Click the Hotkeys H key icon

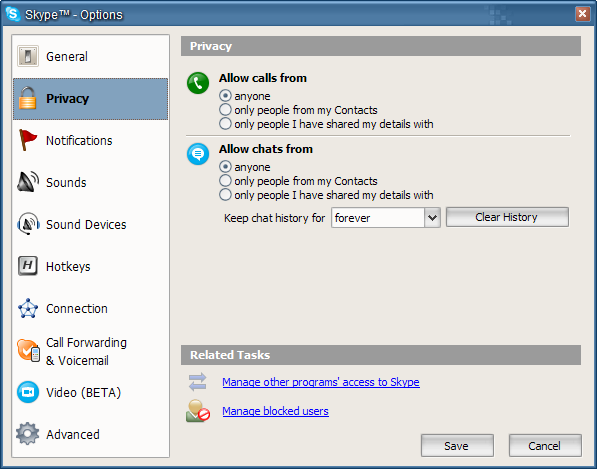coord(28,265)
